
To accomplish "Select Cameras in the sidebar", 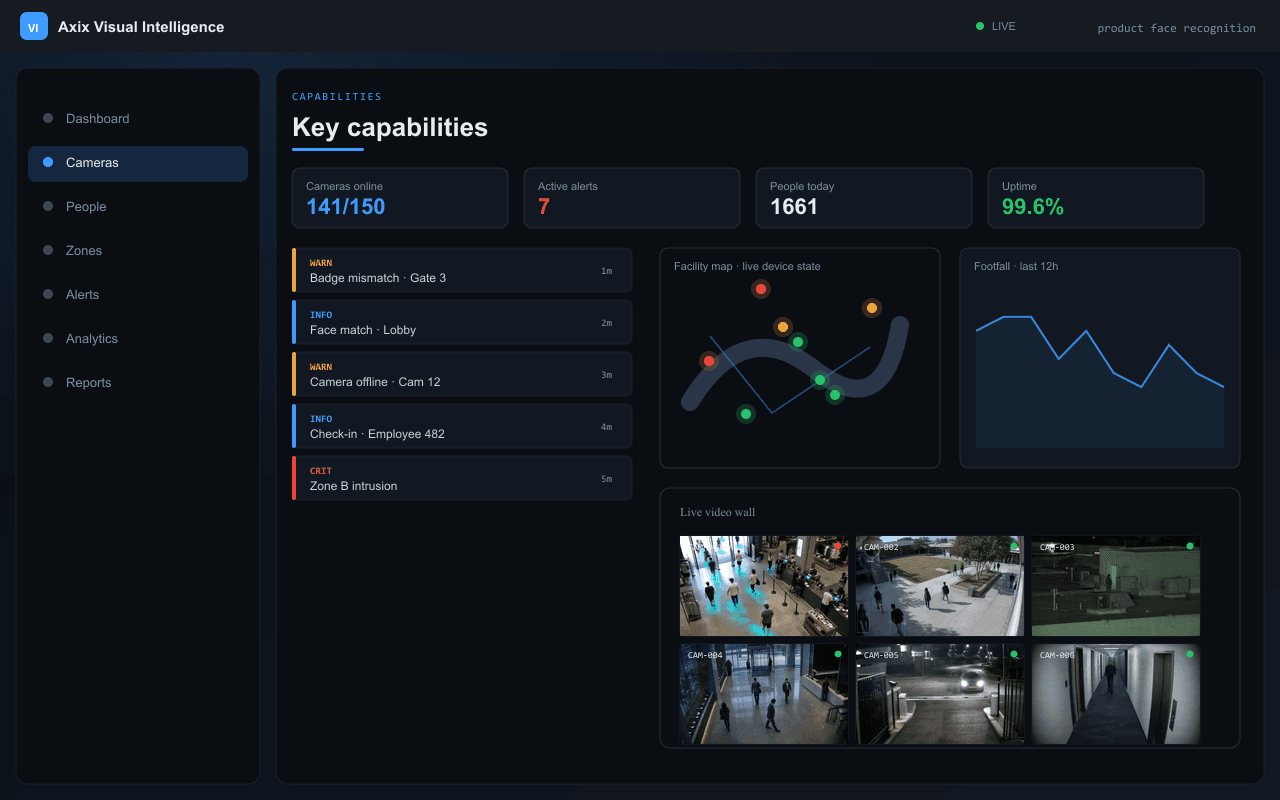I will (138, 163).
